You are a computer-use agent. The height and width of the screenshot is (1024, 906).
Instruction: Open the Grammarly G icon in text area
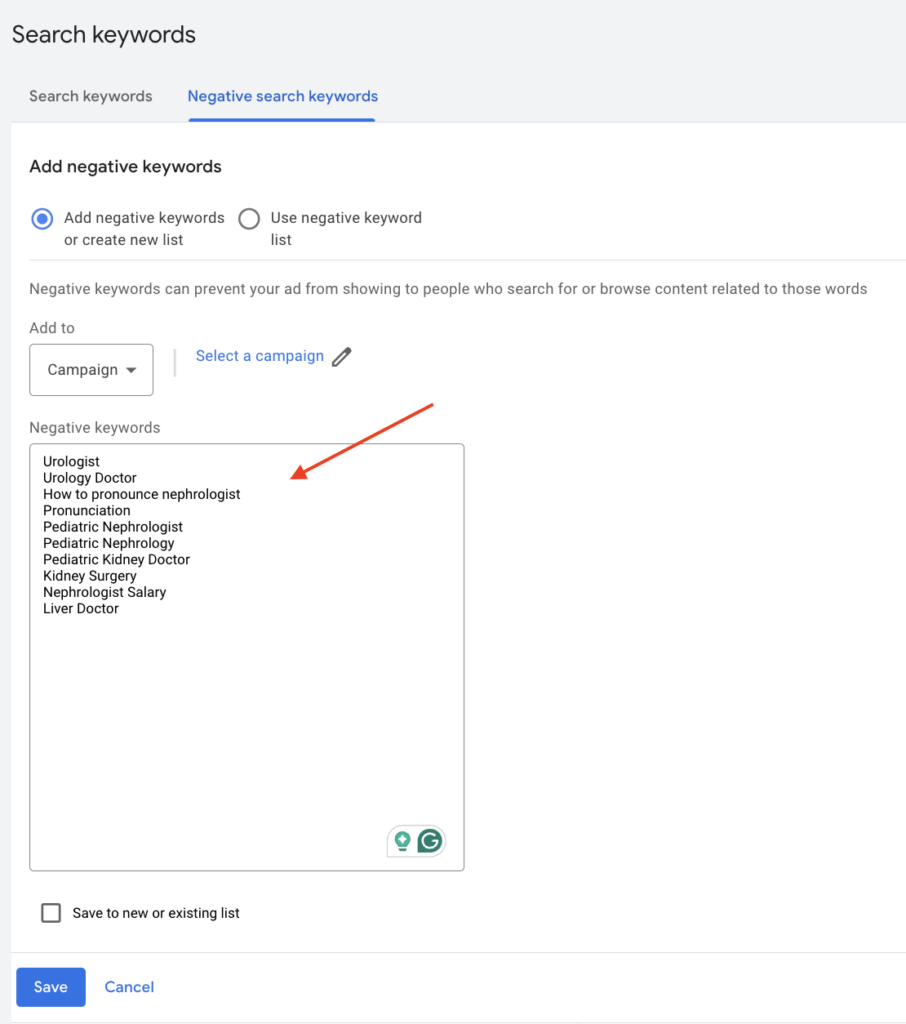click(430, 842)
